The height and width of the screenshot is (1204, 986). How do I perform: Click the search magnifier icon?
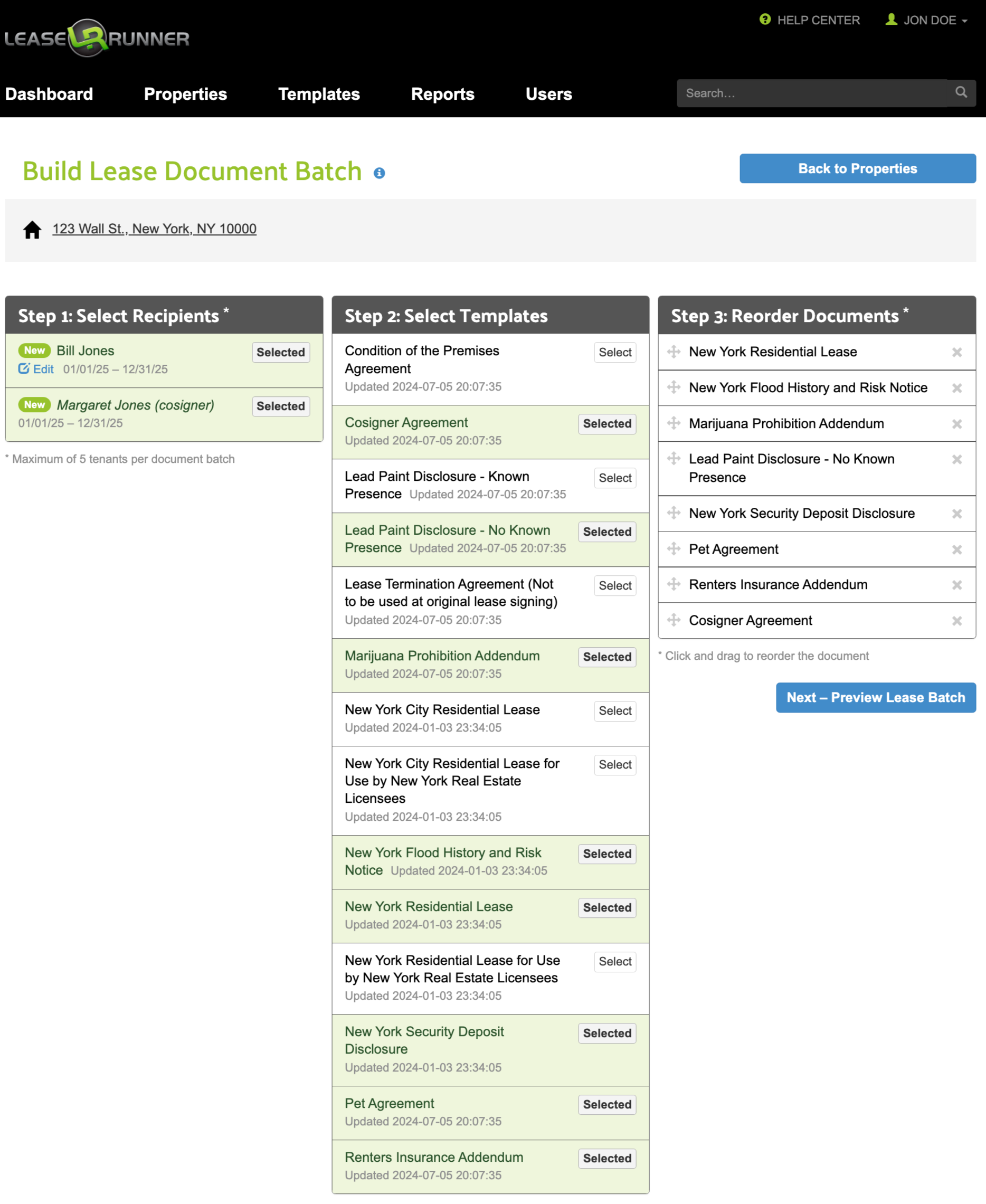coord(961,92)
